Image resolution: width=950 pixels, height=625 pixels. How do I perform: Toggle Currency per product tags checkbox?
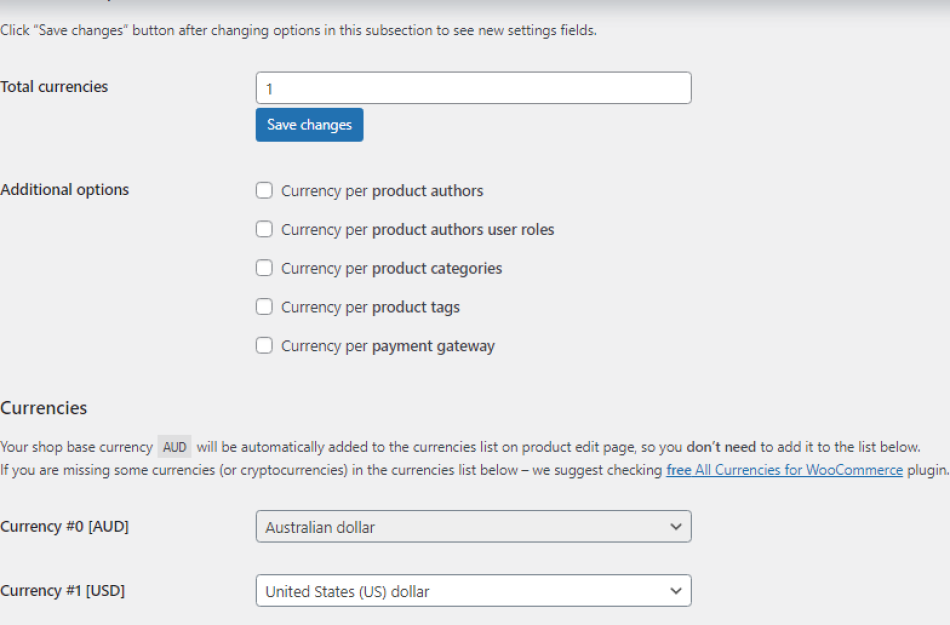pos(264,307)
